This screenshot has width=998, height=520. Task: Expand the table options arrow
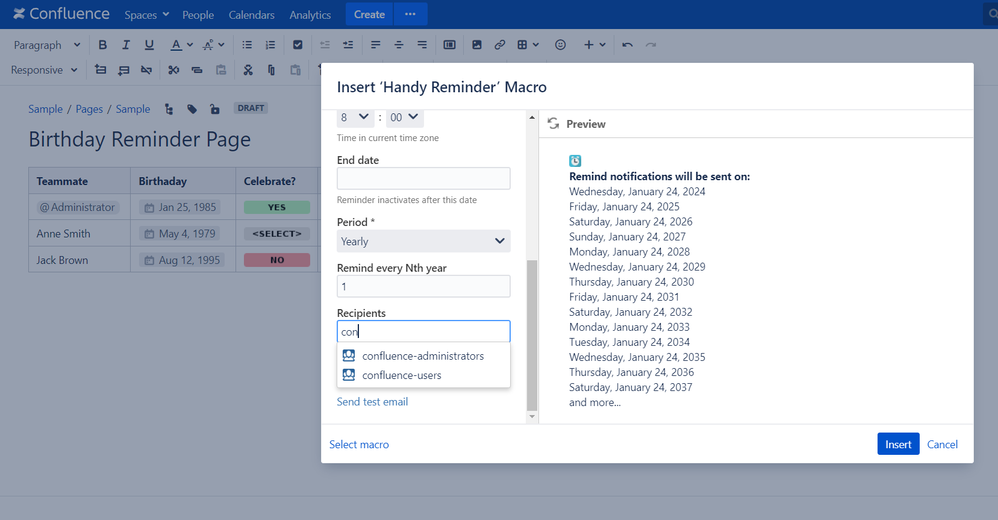pyautogui.click(x=536, y=45)
